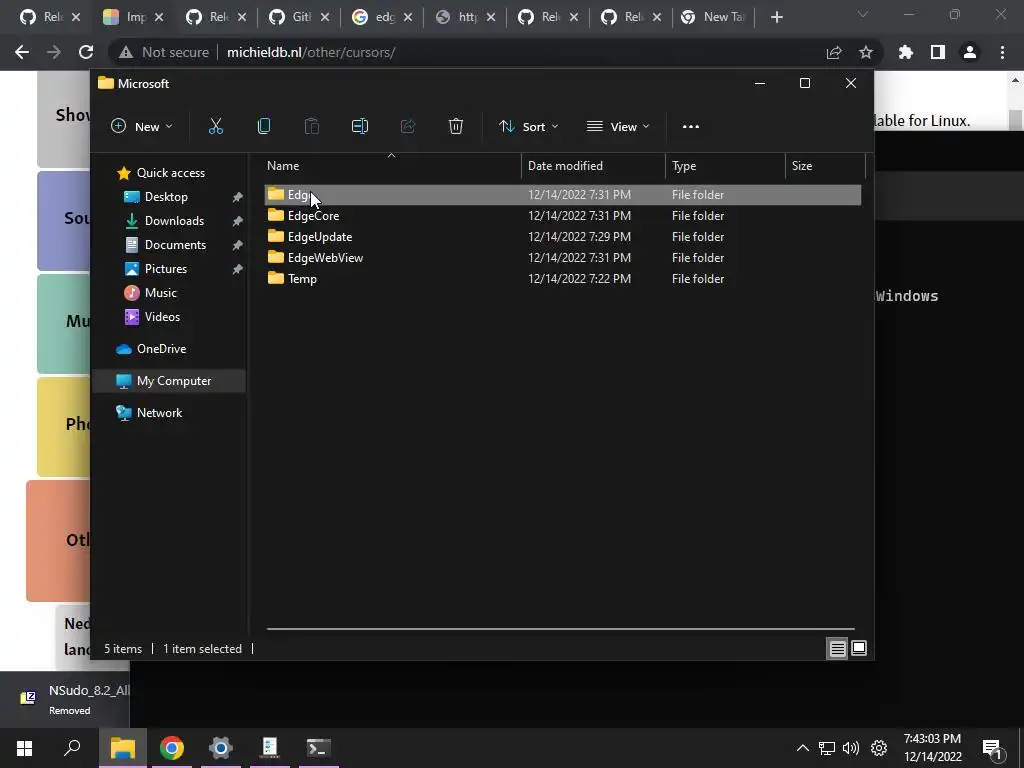Open the Windows Start menu
Image resolution: width=1024 pixels, height=768 pixels.
pyautogui.click(x=24, y=748)
